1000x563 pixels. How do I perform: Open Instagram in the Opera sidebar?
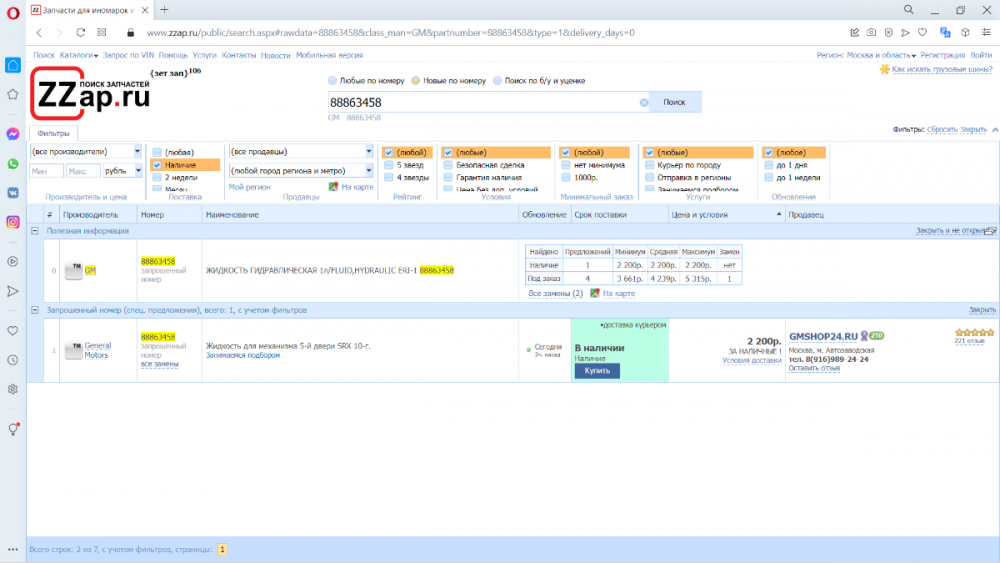point(13,222)
